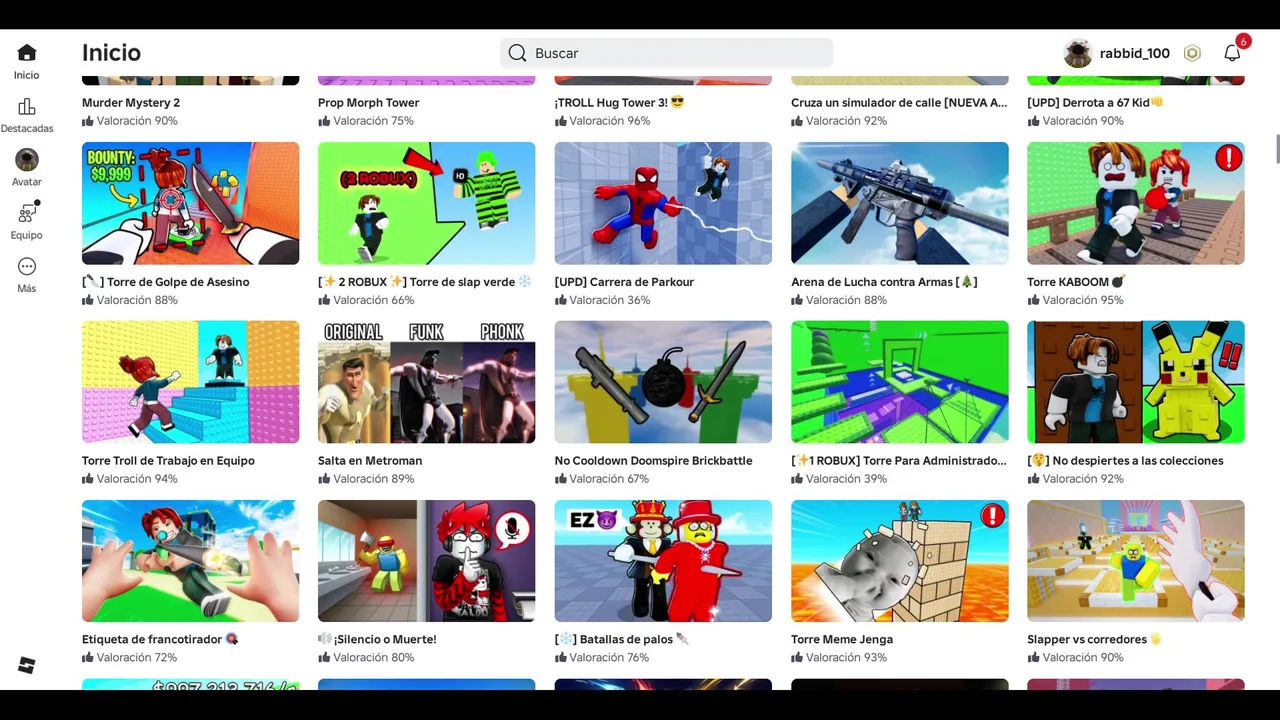Click the Derrota a 67 Kid title
This screenshot has height=720, width=1280.
coord(1095,102)
